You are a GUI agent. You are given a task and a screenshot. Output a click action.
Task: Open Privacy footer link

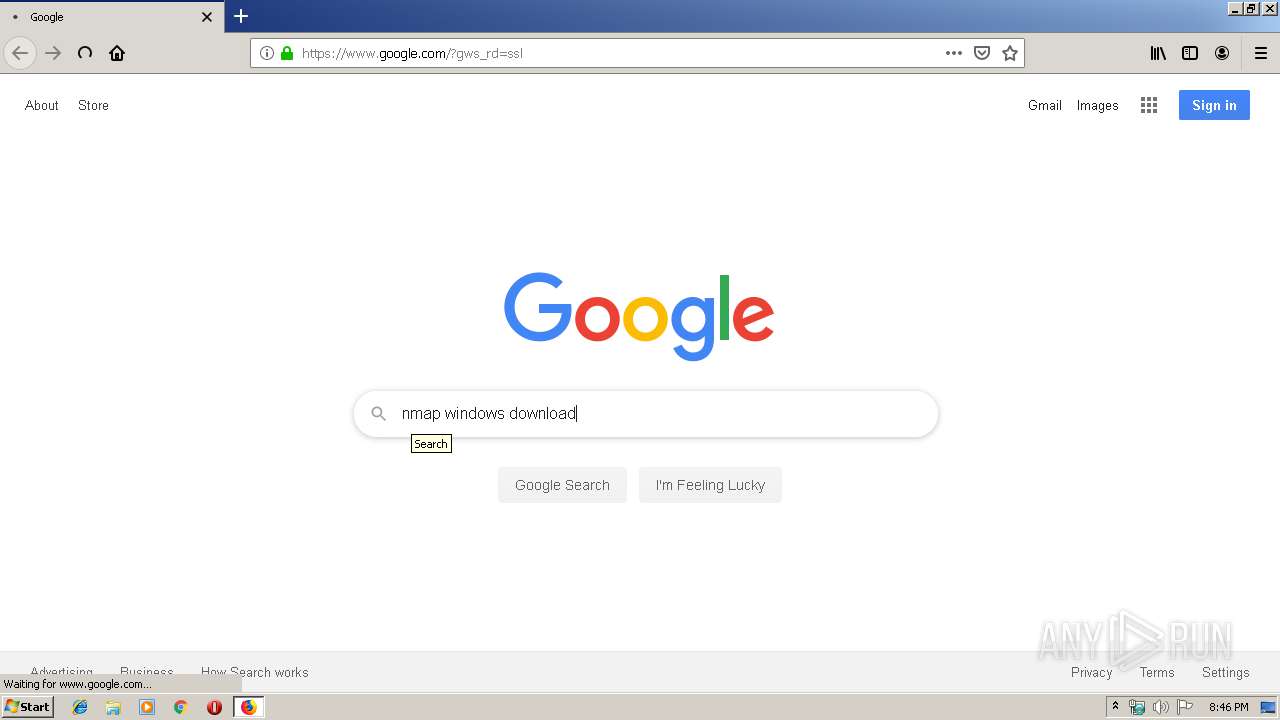coord(1091,672)
